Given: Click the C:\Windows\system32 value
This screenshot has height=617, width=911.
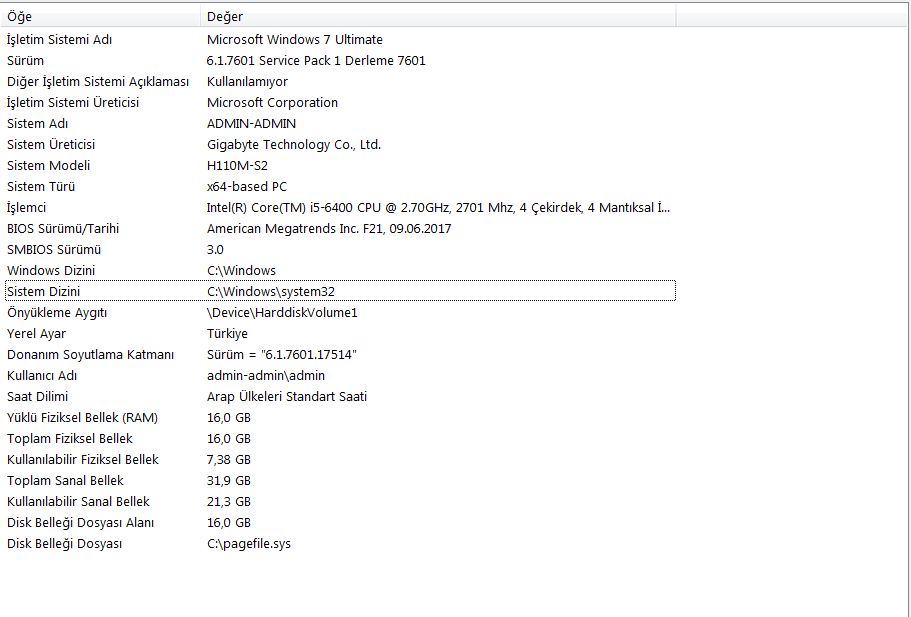Looking at the screenshot, I should coord(271,292).
